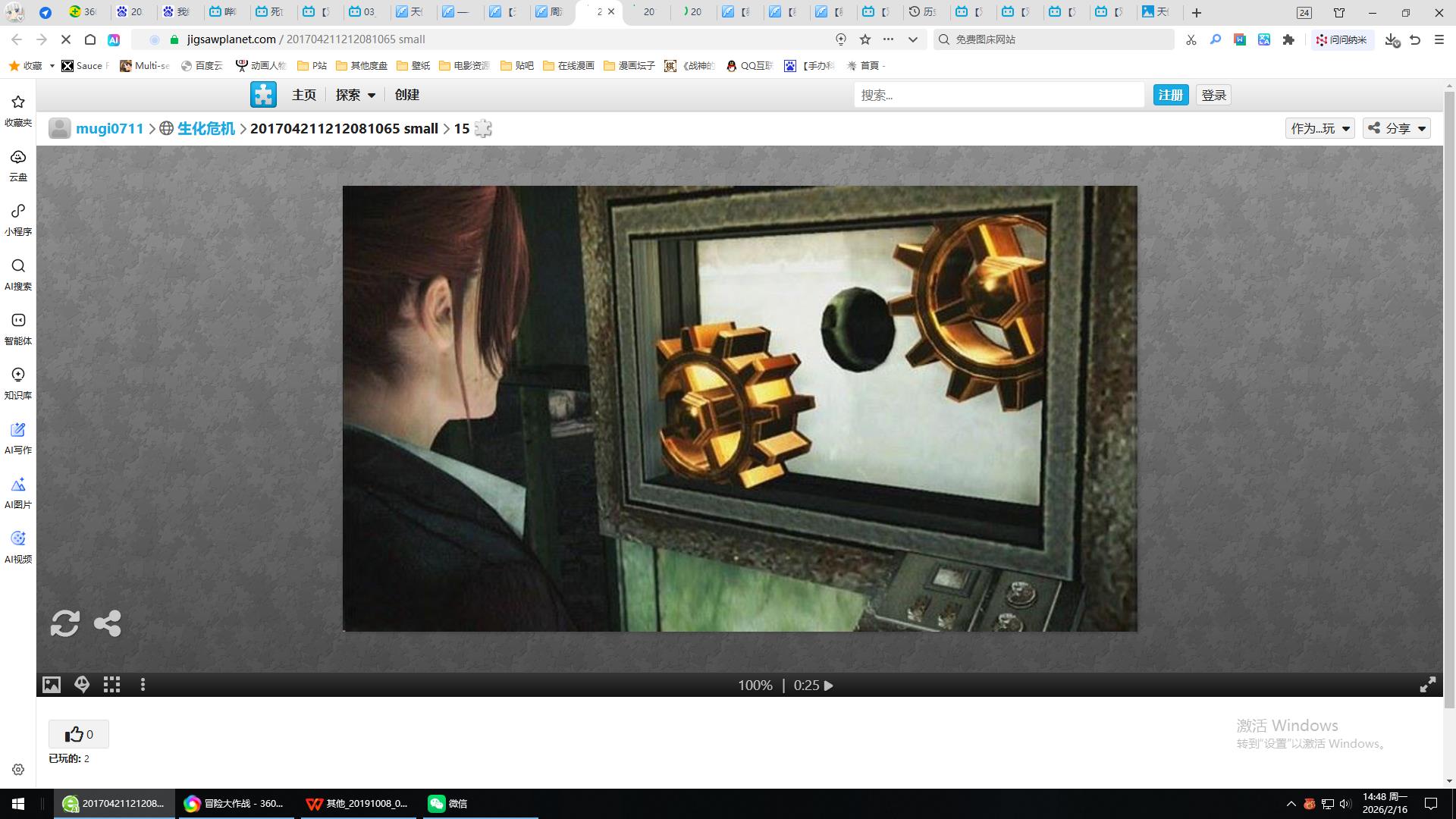1456x819 pixels.
Task: Enter fullscreen puzzle mode
Action: coord(1427,685)
